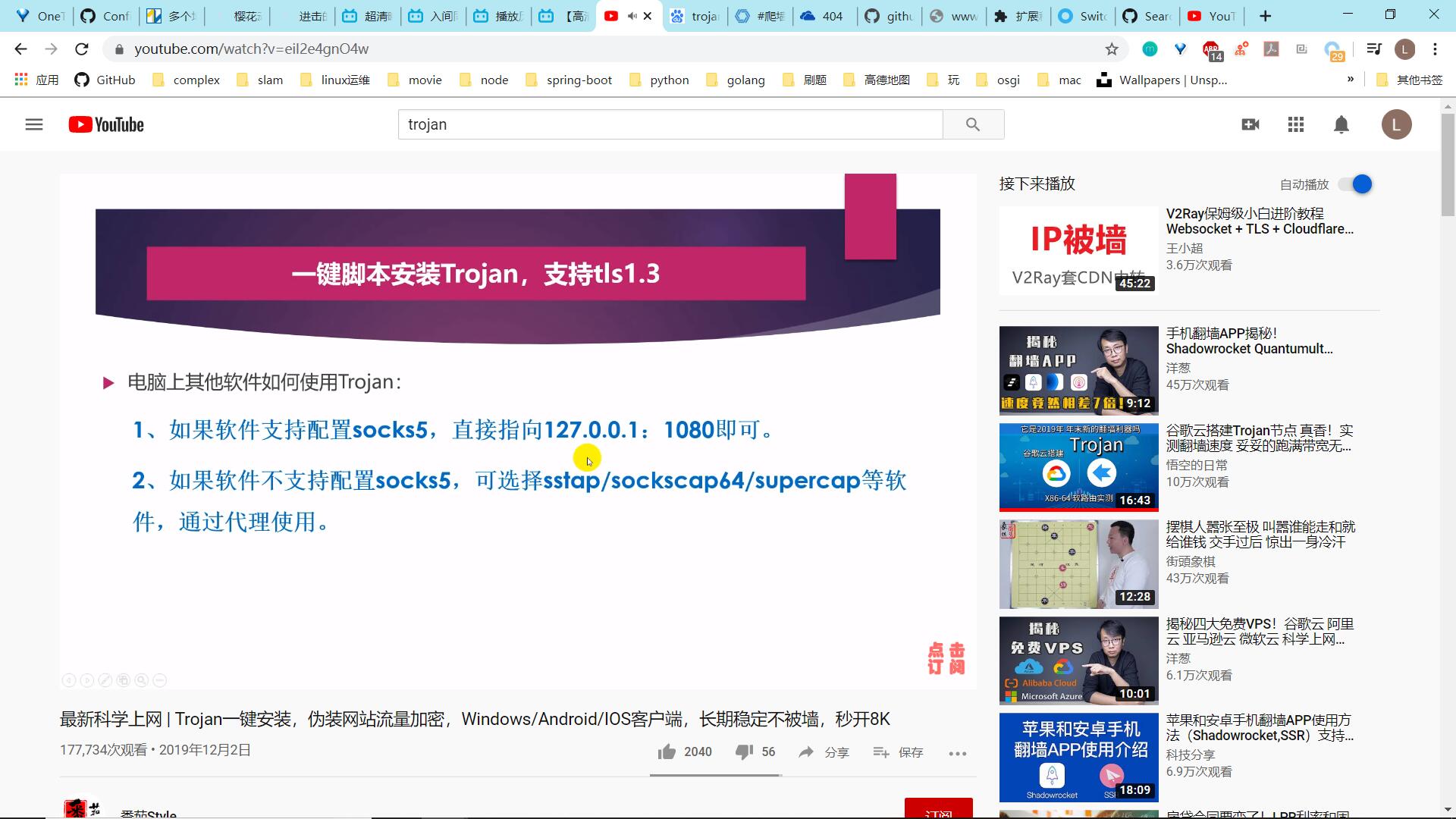
Task: Bookmark this page with star icon
Action: [x=1111, y=49]
